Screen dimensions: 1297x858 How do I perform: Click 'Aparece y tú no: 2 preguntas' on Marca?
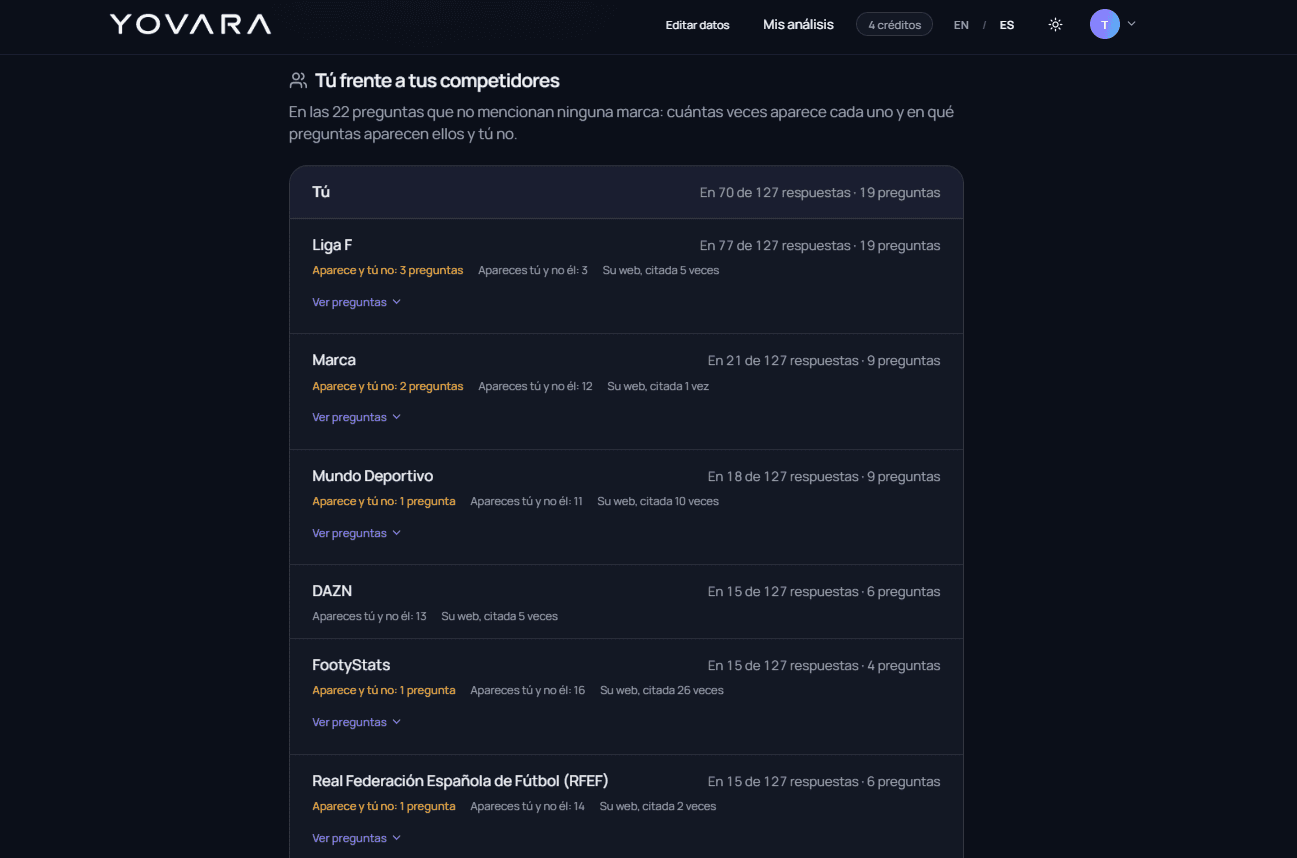tap(388, 386)
